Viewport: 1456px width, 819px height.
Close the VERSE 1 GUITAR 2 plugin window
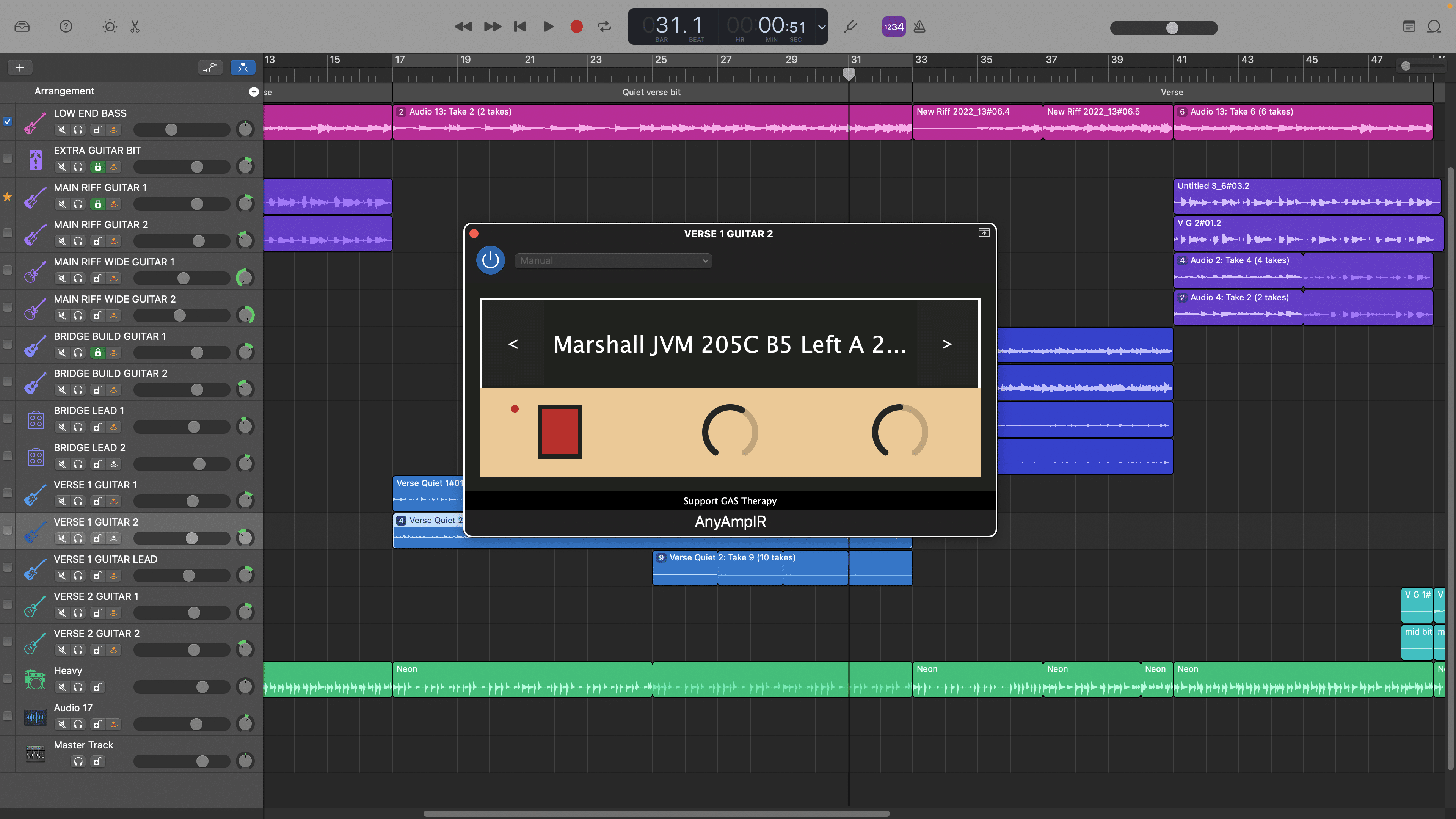pyautogui.click(x=474, y=234)
